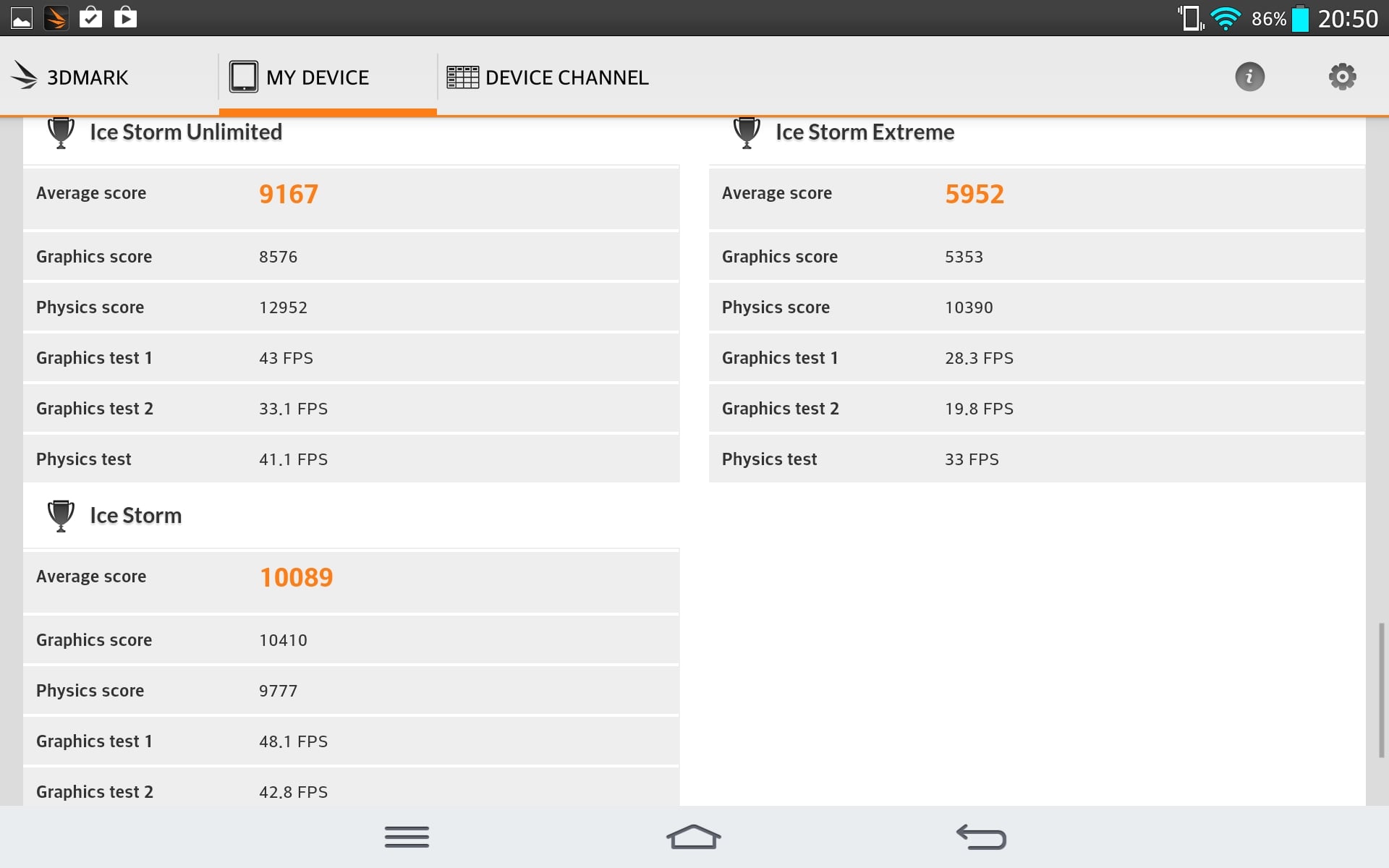Screen dimensions: 1389x868
Task: Tap the Play Store notification icon
Action: [x=125, y=17]
